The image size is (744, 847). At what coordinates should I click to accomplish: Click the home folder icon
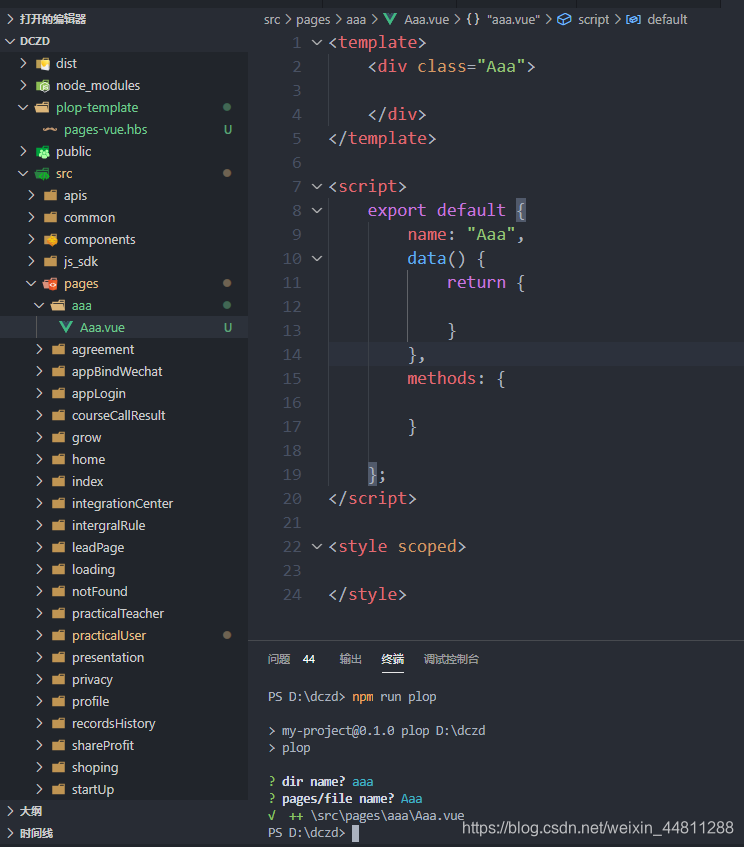click(59, 460)
